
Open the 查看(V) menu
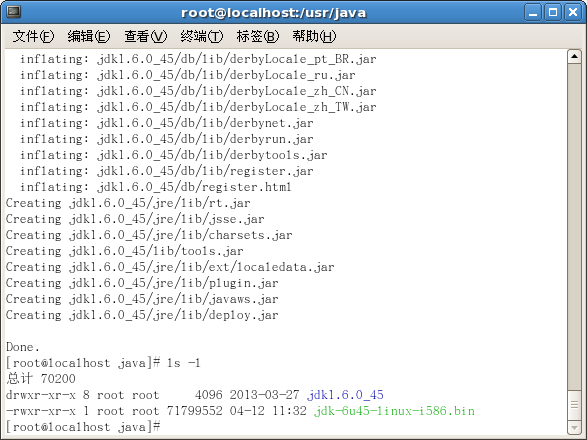click(x=146, y=36)
